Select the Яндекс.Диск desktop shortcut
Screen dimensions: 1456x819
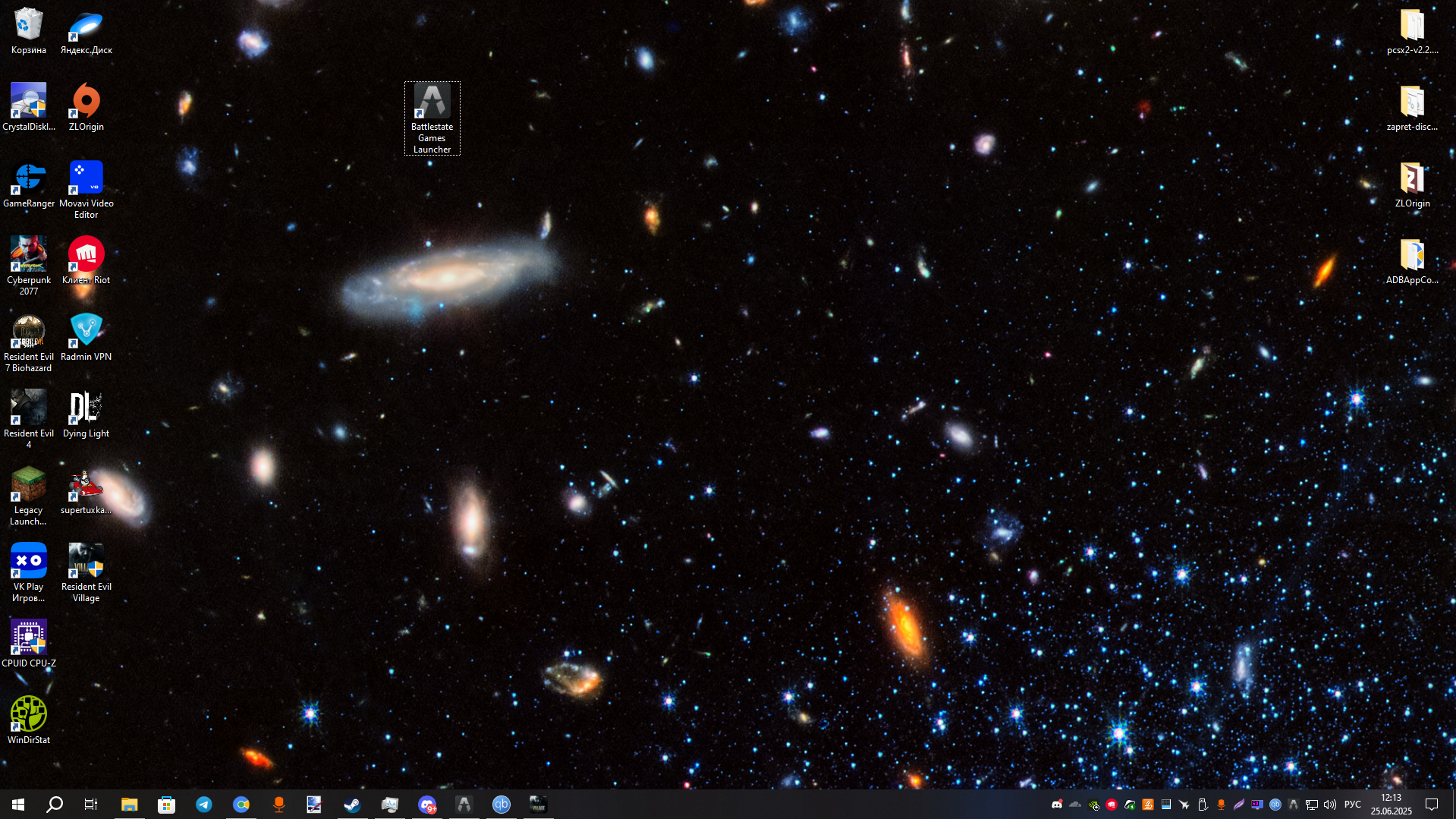click(x=86, y=31)
